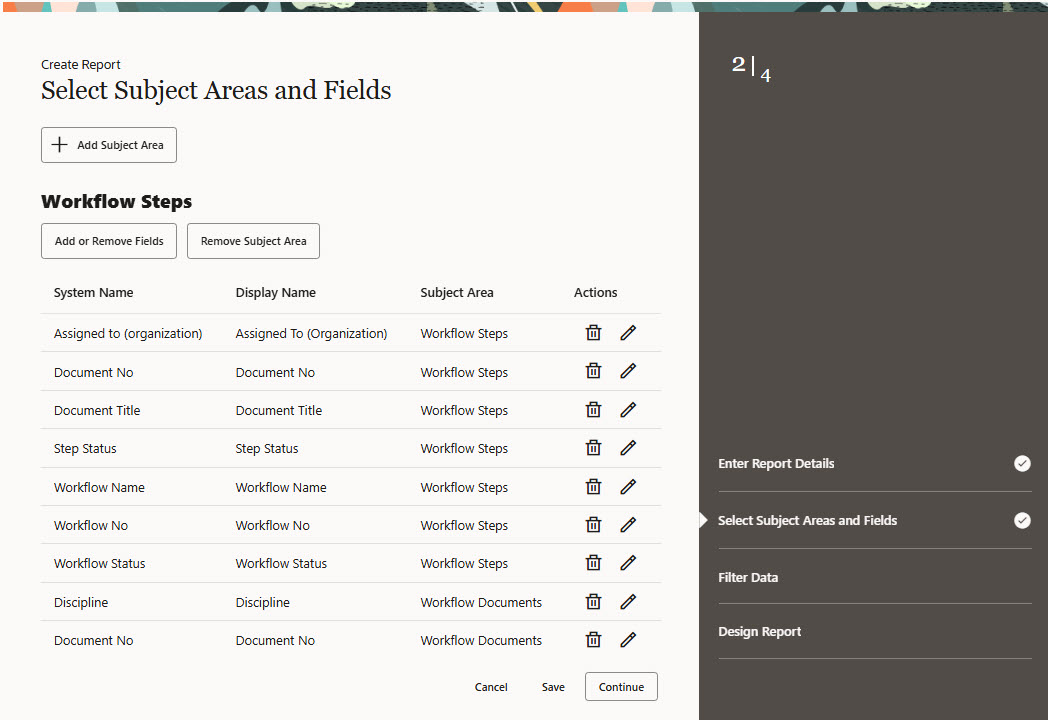Viewport: 1048px width, 720px height.
Task: Save the report
Action: coord(553,687)
